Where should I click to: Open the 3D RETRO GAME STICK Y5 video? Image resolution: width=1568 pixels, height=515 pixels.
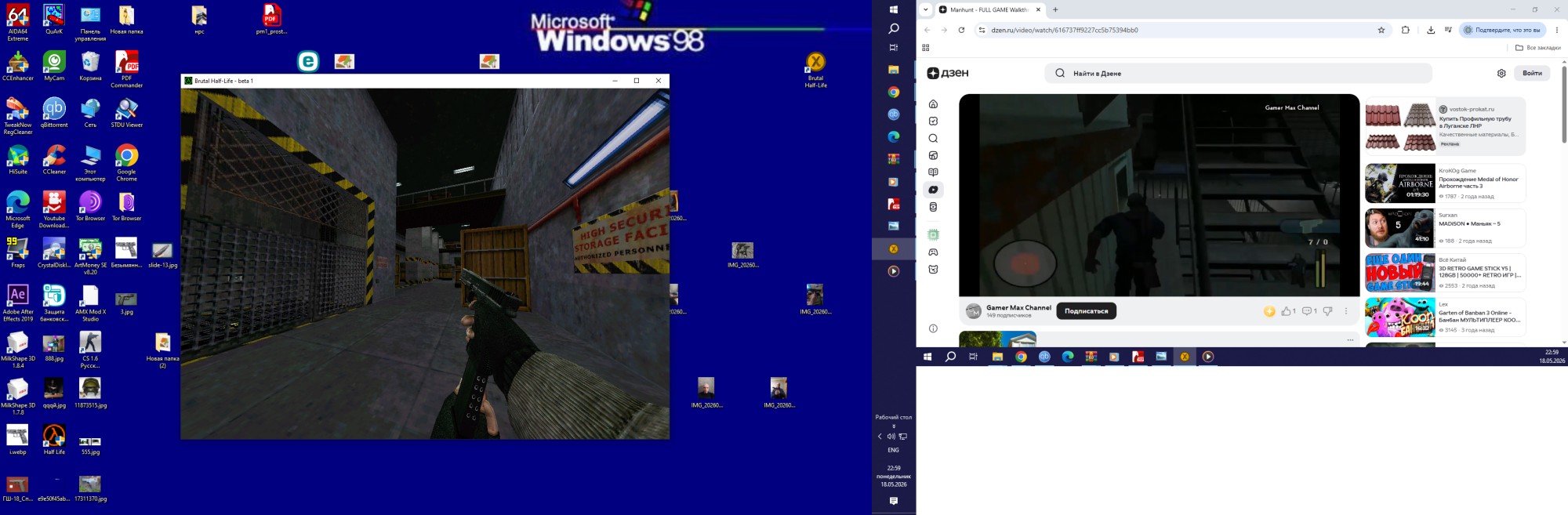(x=1445, y=273)
